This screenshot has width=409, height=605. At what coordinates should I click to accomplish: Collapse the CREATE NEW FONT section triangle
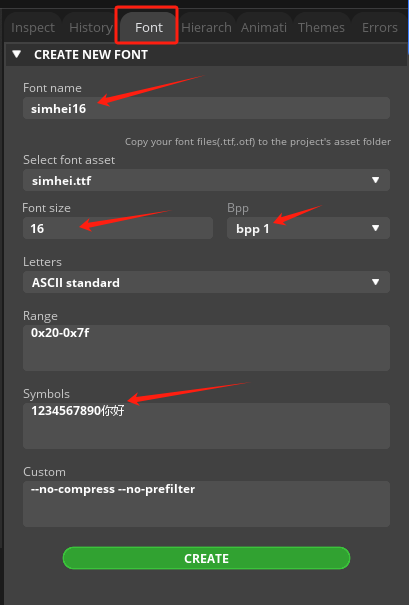[x=17, y=54]
